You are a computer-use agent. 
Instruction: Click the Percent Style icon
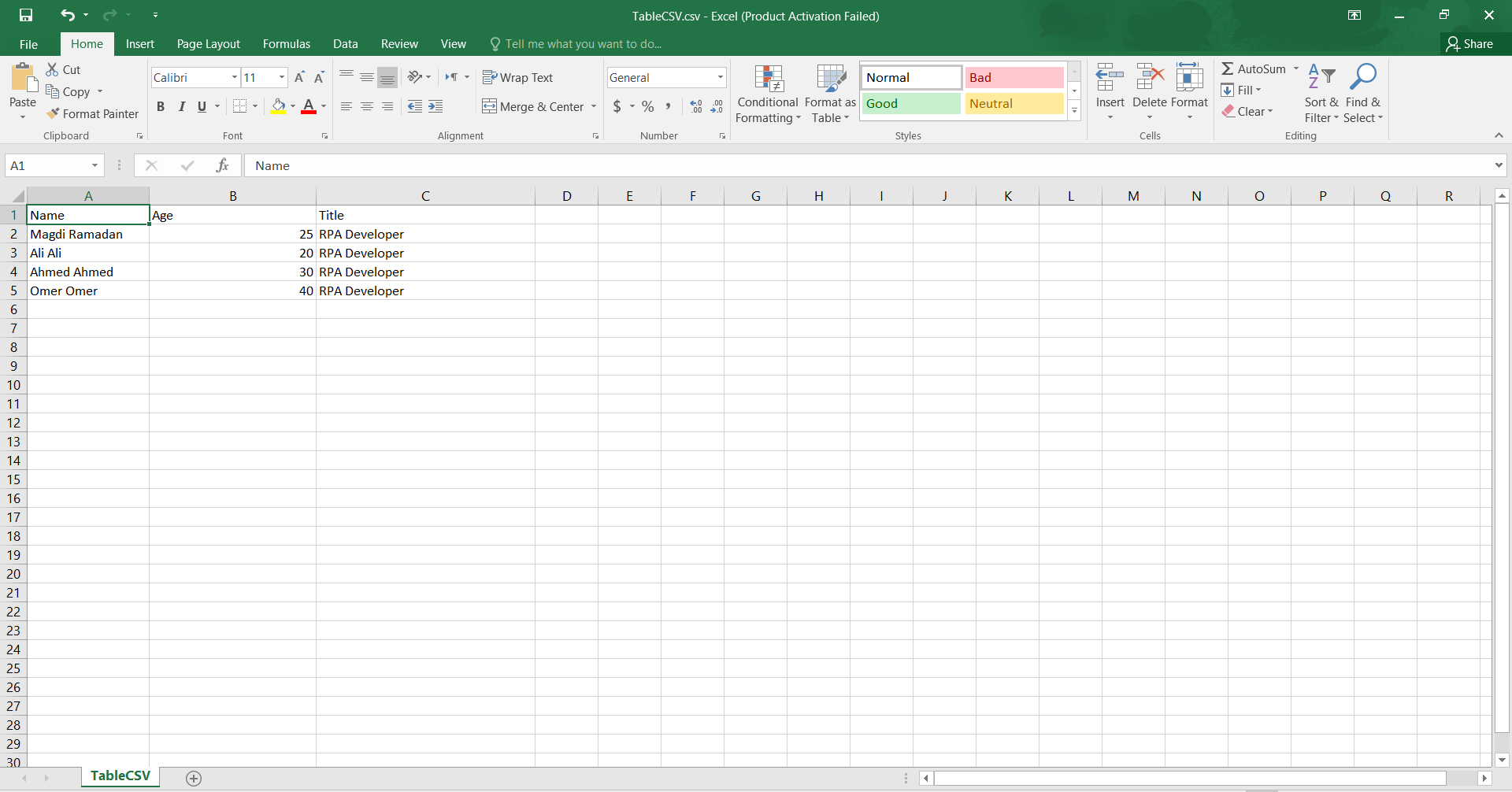click(x=647, y=106)
